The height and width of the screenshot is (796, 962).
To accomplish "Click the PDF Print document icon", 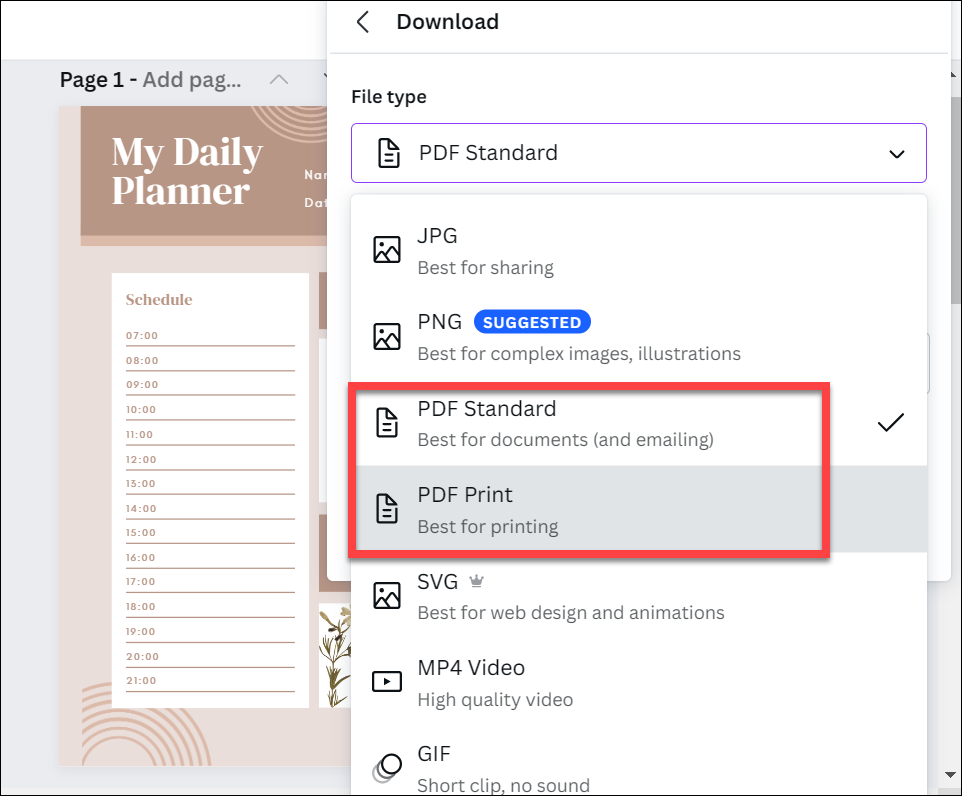I will 387,509.
